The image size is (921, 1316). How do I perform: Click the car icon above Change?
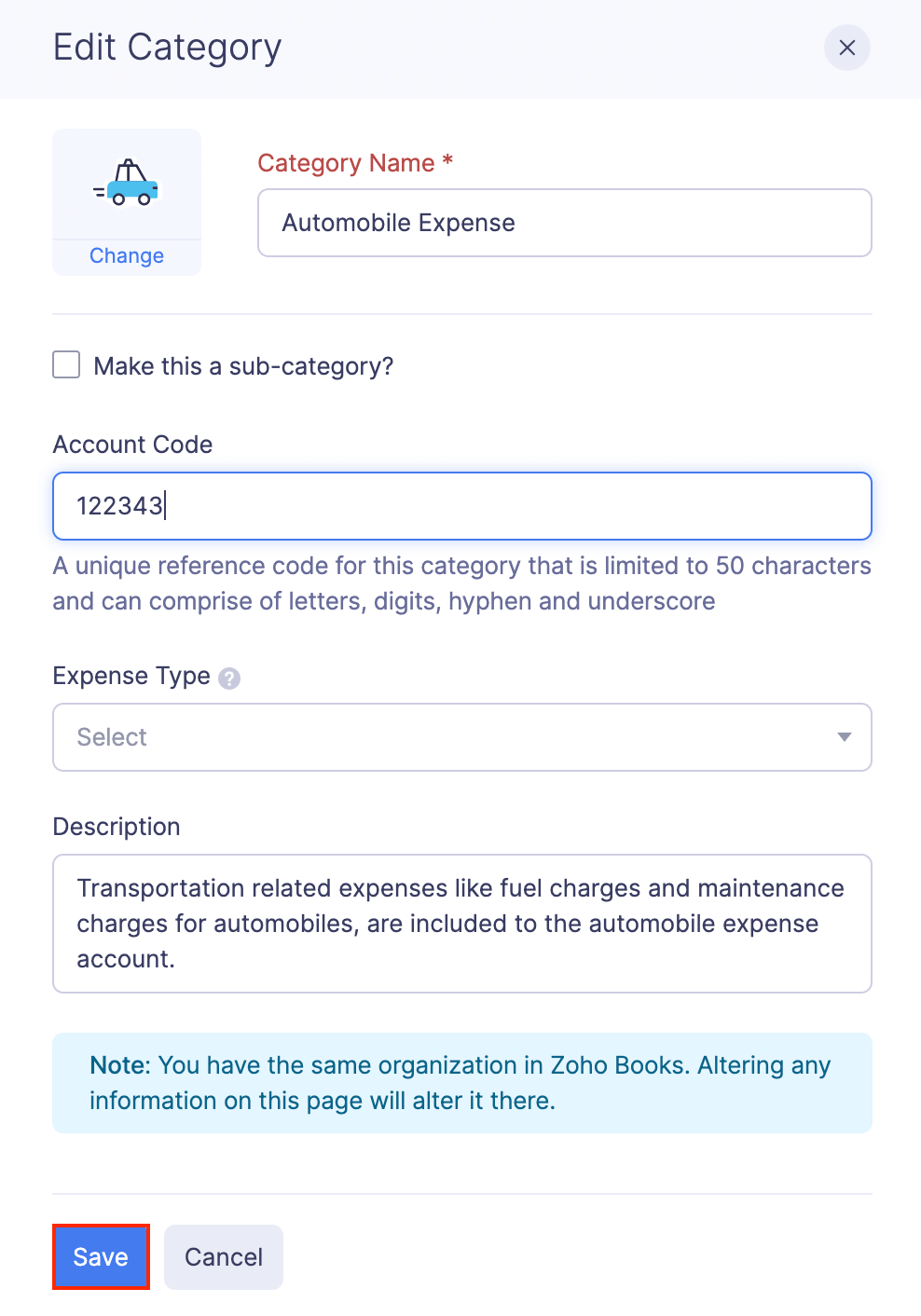click(126, 186)
